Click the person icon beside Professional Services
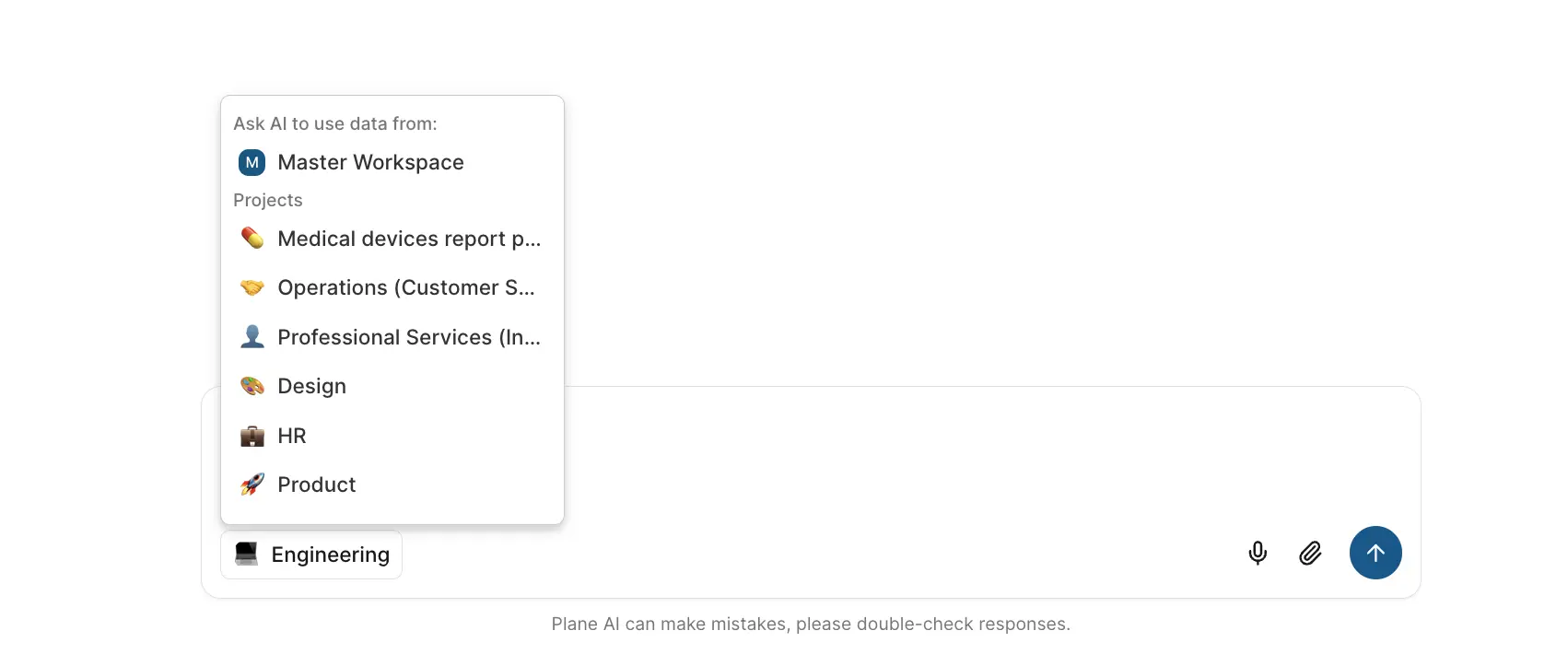1568x654 pixels. [x=252, y=337]
